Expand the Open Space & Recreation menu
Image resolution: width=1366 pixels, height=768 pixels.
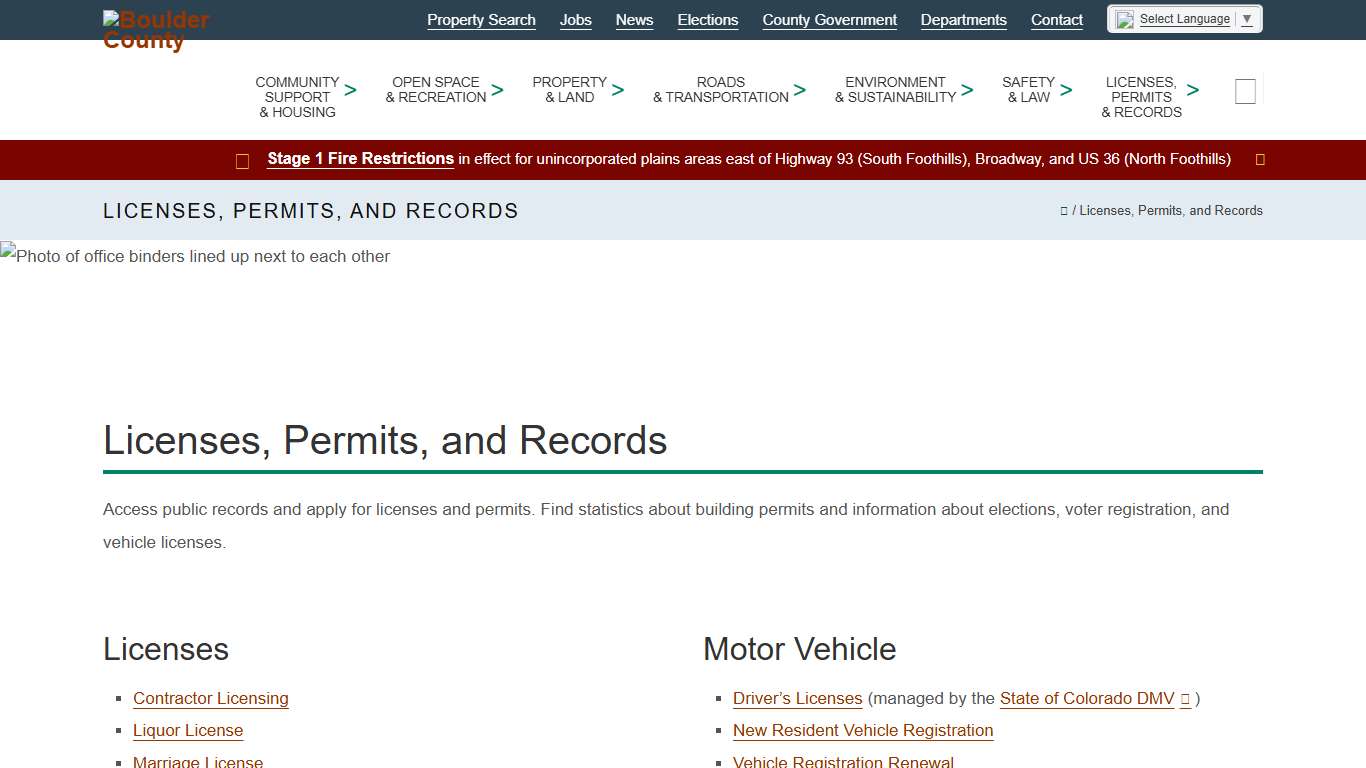(x=436, y=90)
